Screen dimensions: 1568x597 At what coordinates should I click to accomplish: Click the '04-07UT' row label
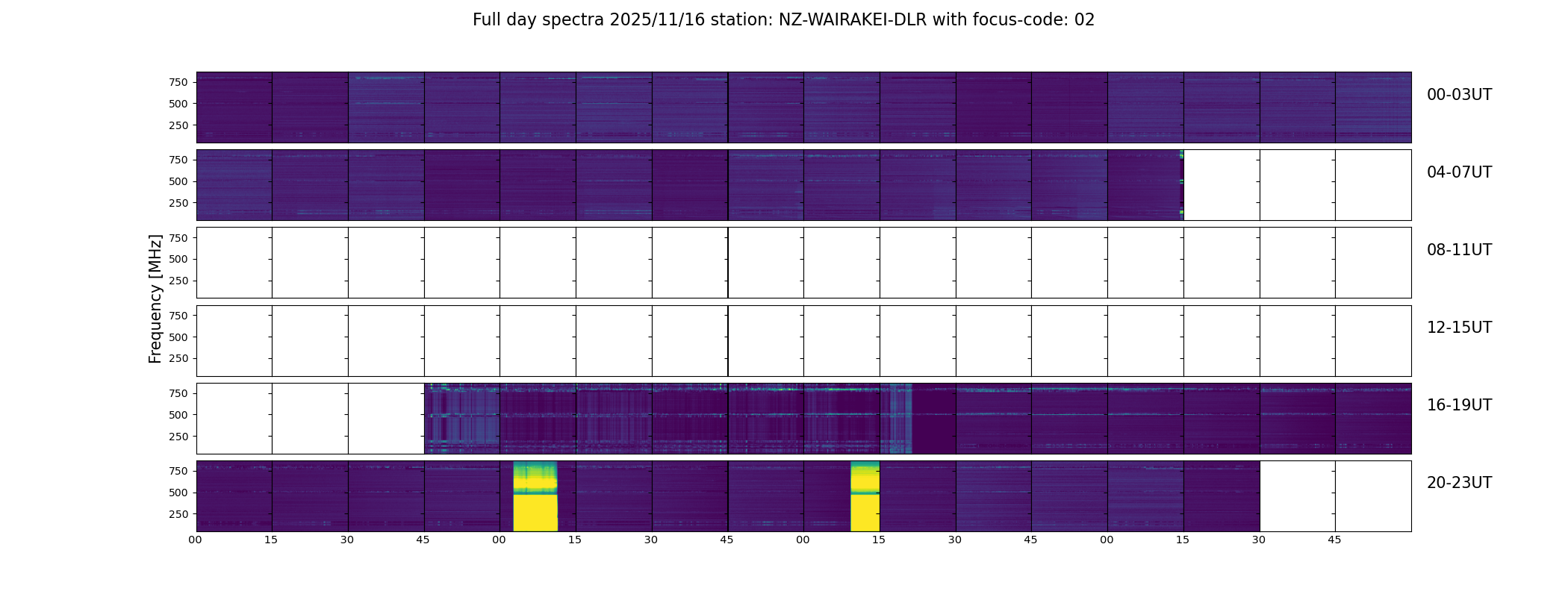tap(1459, 172)
